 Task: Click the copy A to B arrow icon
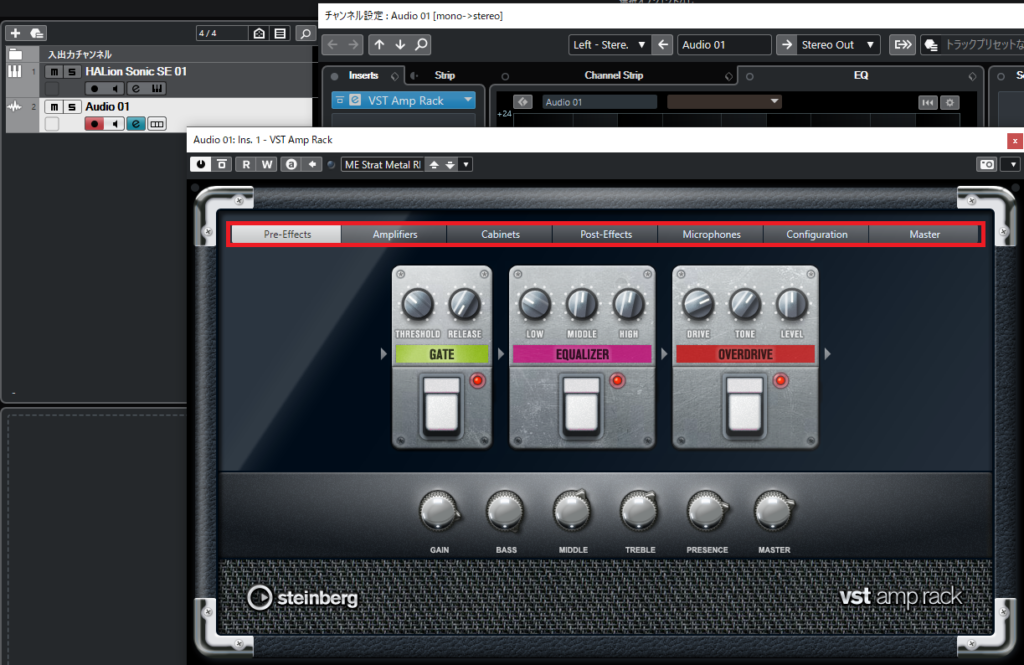tap(312, 165)
